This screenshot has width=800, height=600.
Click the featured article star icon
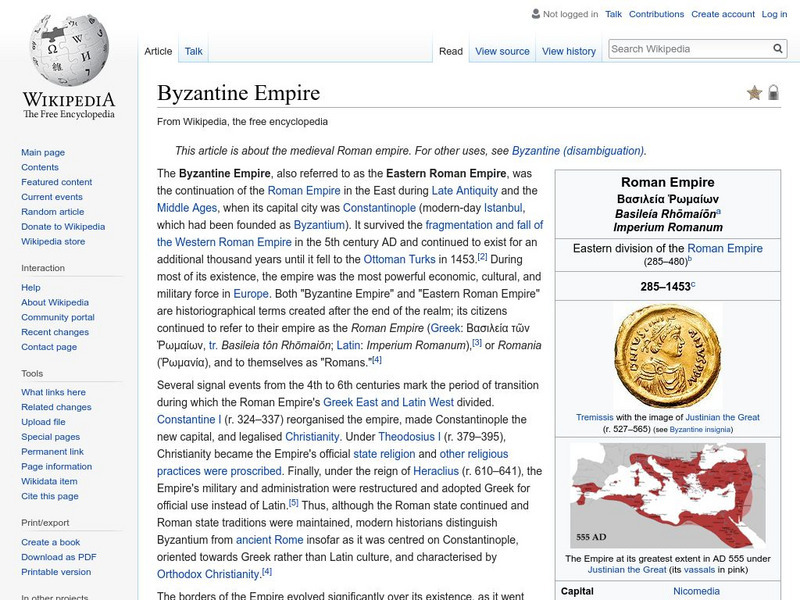point(754,93)
